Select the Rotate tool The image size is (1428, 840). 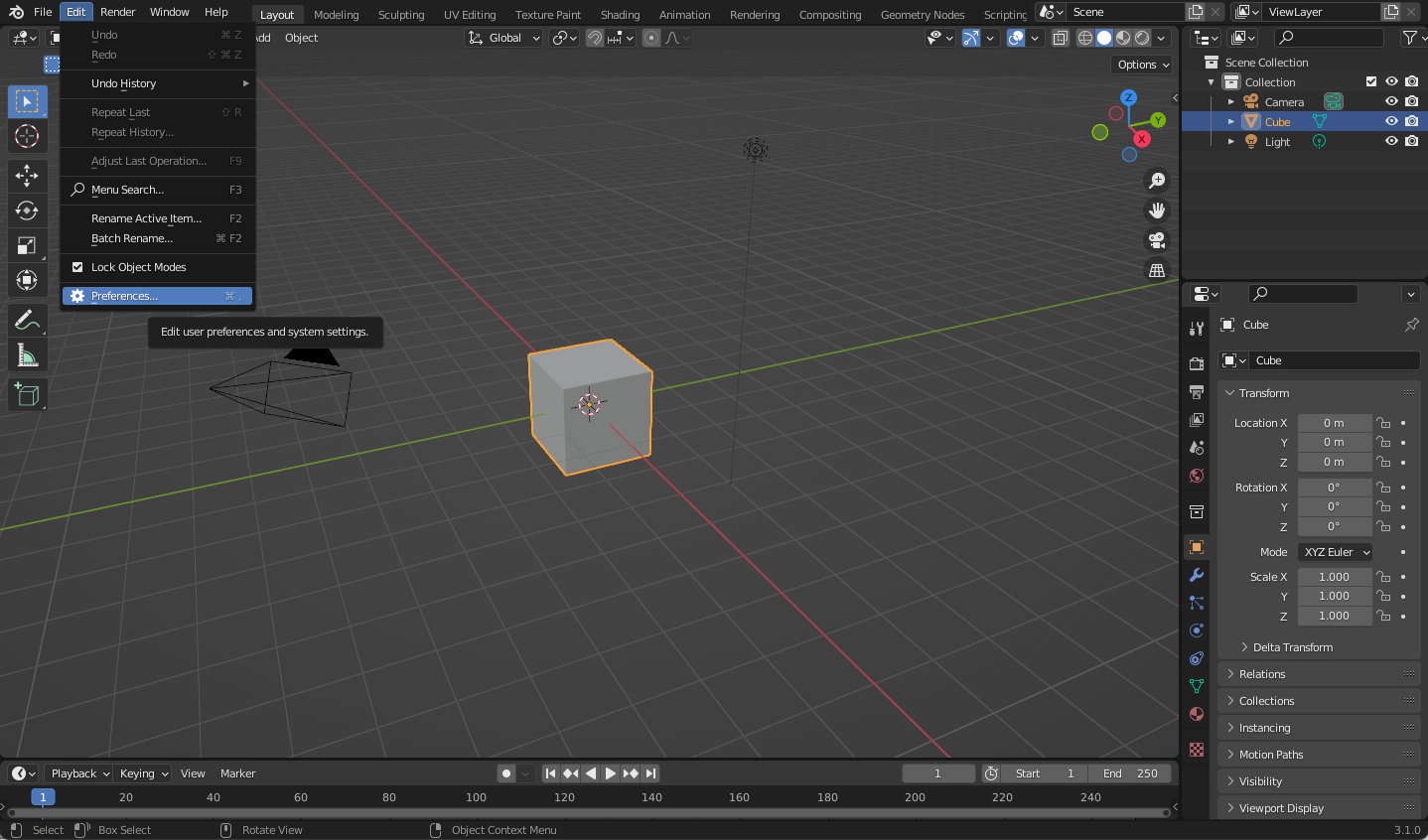point(27,210)
